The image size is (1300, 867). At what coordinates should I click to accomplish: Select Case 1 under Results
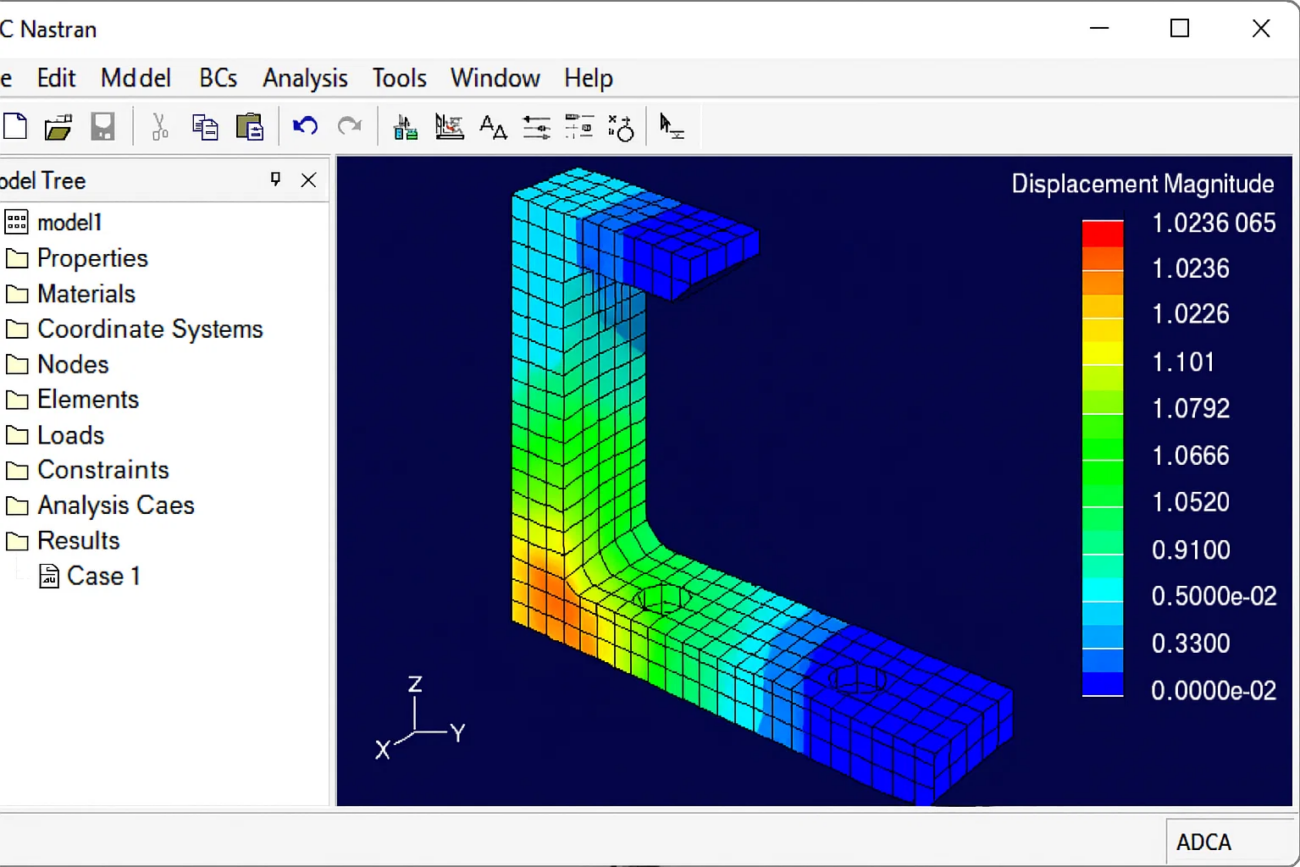coord(103,576)
